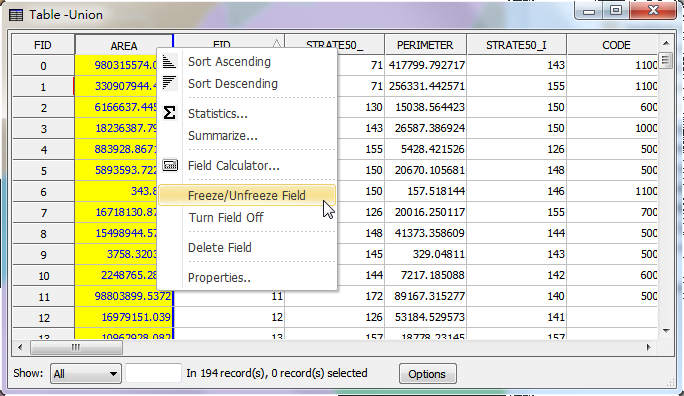684x396 pixels.
Task: Click the table icon in the title bar
Action: point(16,15)
